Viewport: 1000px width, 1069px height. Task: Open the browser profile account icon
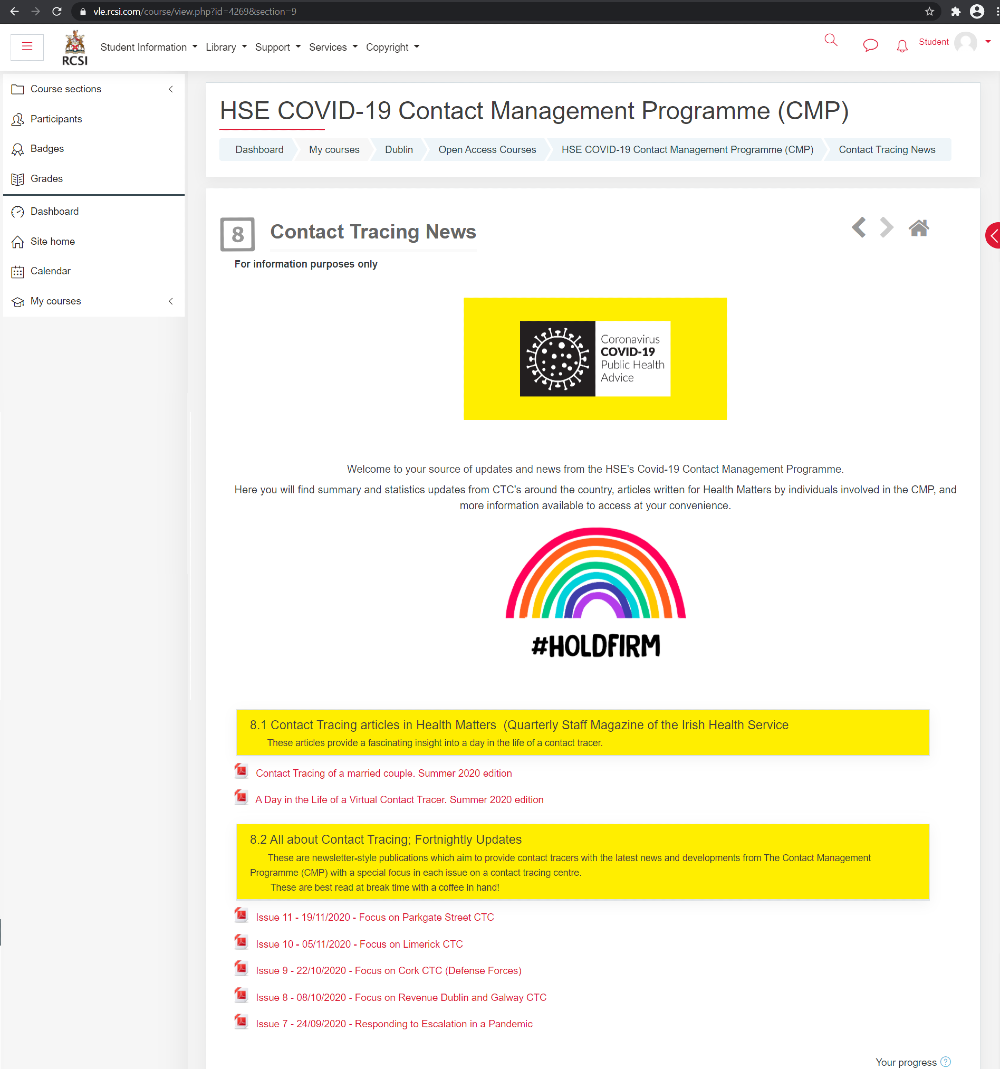click(977, 12)
